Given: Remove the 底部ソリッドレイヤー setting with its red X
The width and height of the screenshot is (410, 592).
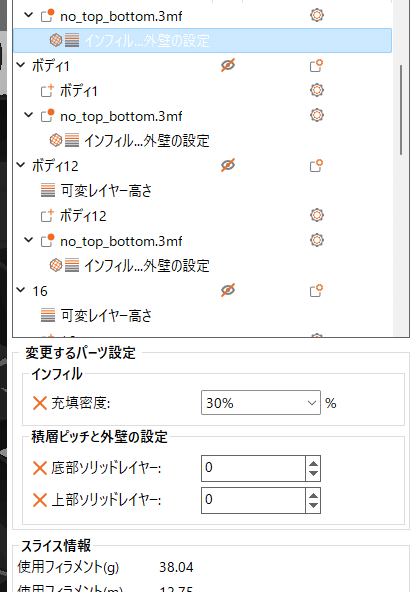Looking at the screenshot, I should click(40, 468).
